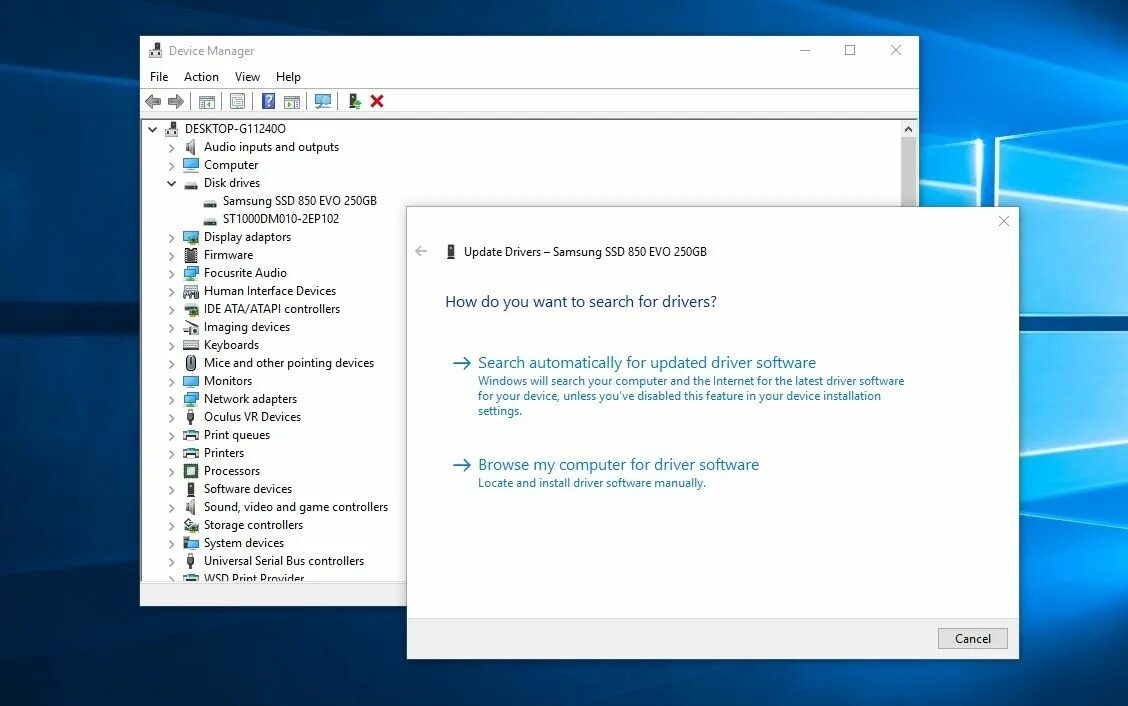This screenshot has height=706, width=1128.
Task: Click the Print queues printer icon
Action: pyautogui.click(x=191, y=435)
